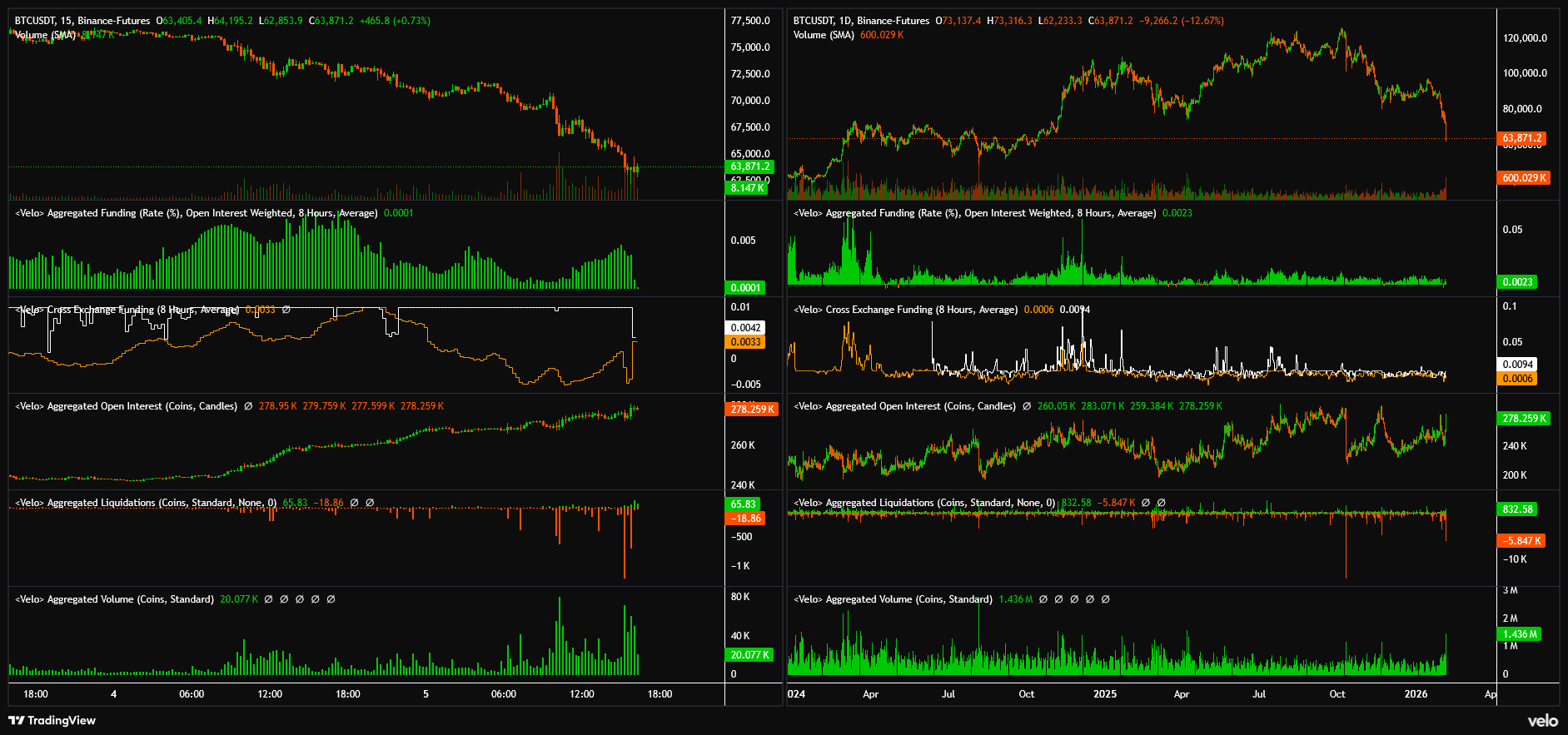The width and height of the screenshot is (1568, 735).
Task: Click the orange 0.0006 scale tag
Action: pos(1517,379)
